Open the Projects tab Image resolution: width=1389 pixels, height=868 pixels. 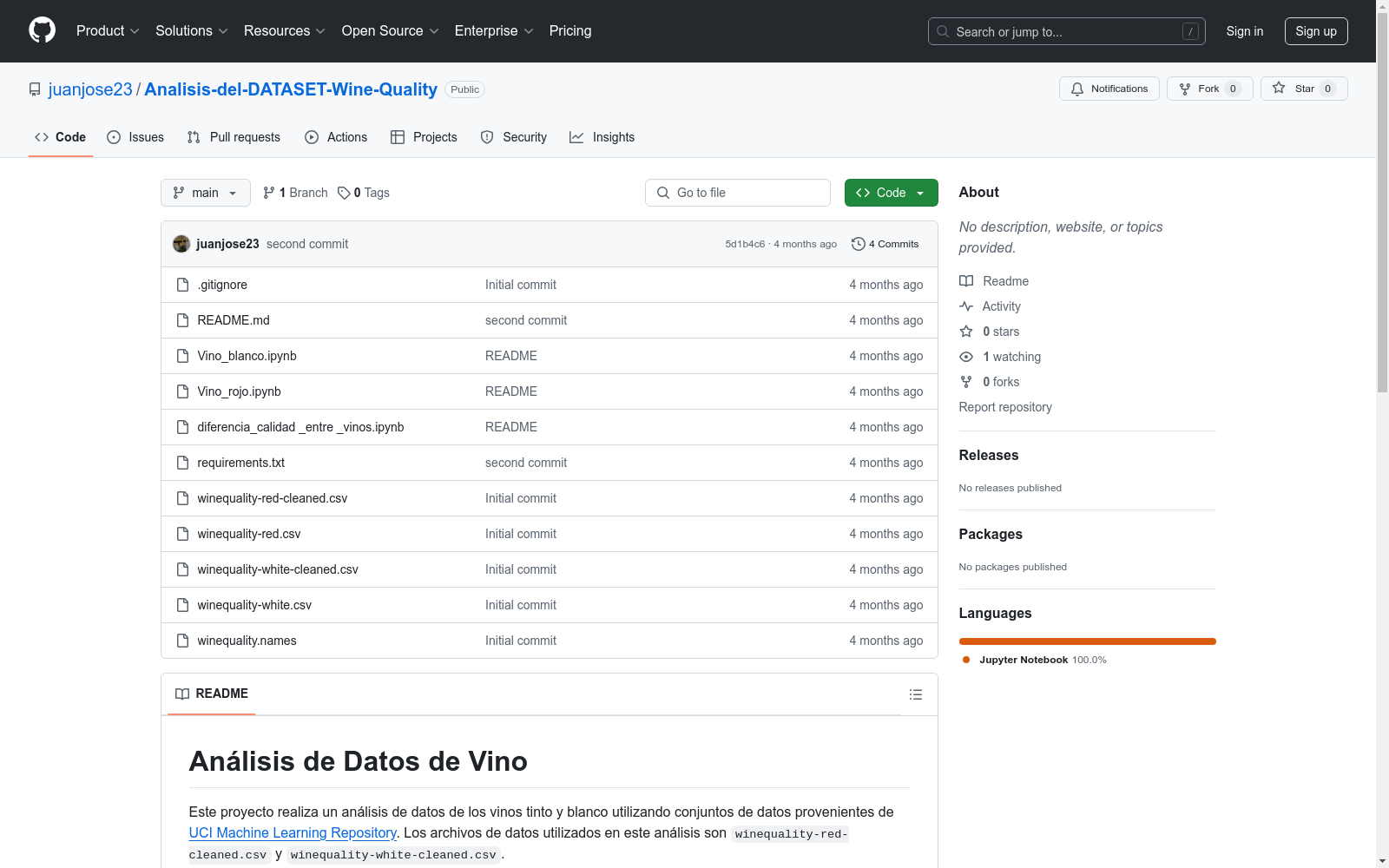coord(424,137)
